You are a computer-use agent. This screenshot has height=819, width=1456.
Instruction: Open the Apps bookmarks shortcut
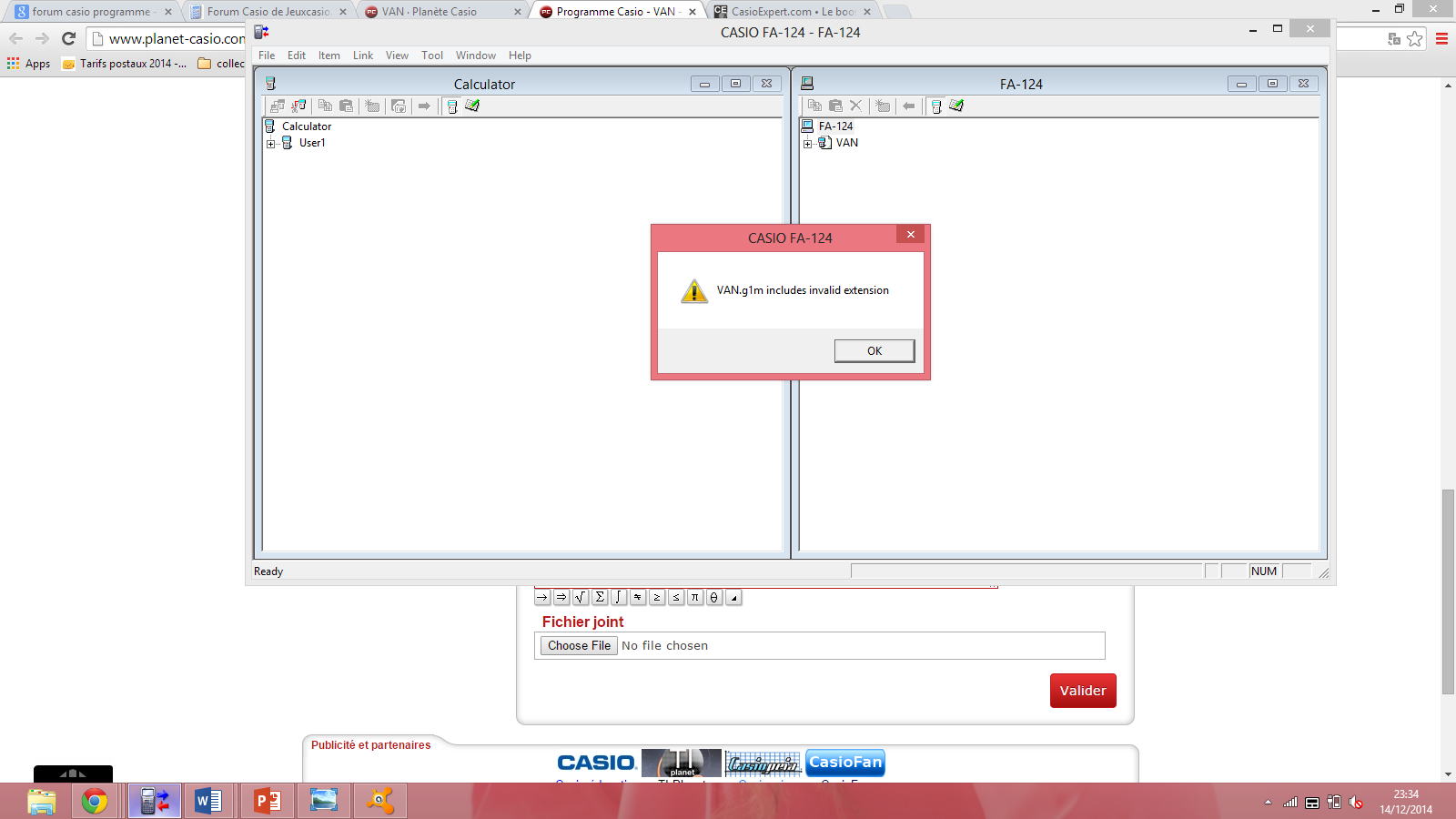tap(28, 64)
